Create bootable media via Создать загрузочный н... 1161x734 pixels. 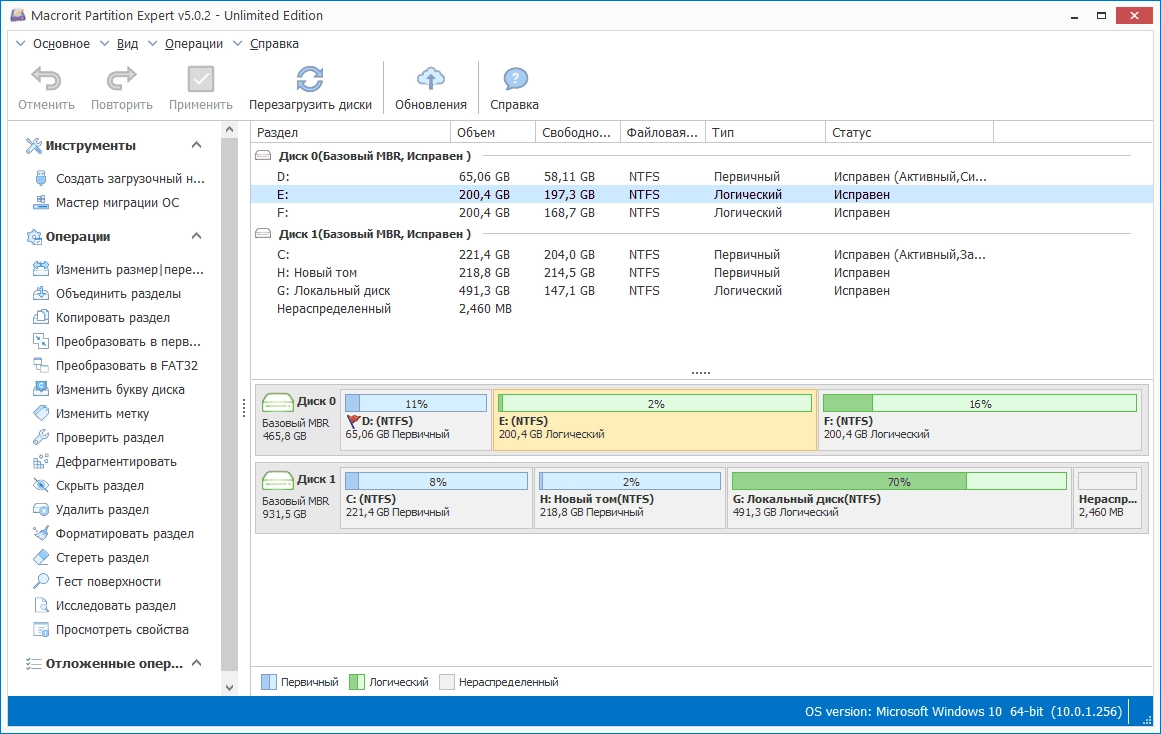tap(120, 179)
